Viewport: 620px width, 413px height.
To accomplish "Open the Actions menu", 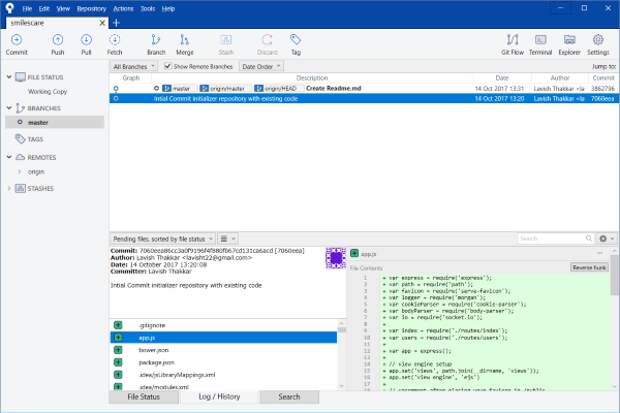I will click(123, 9).
